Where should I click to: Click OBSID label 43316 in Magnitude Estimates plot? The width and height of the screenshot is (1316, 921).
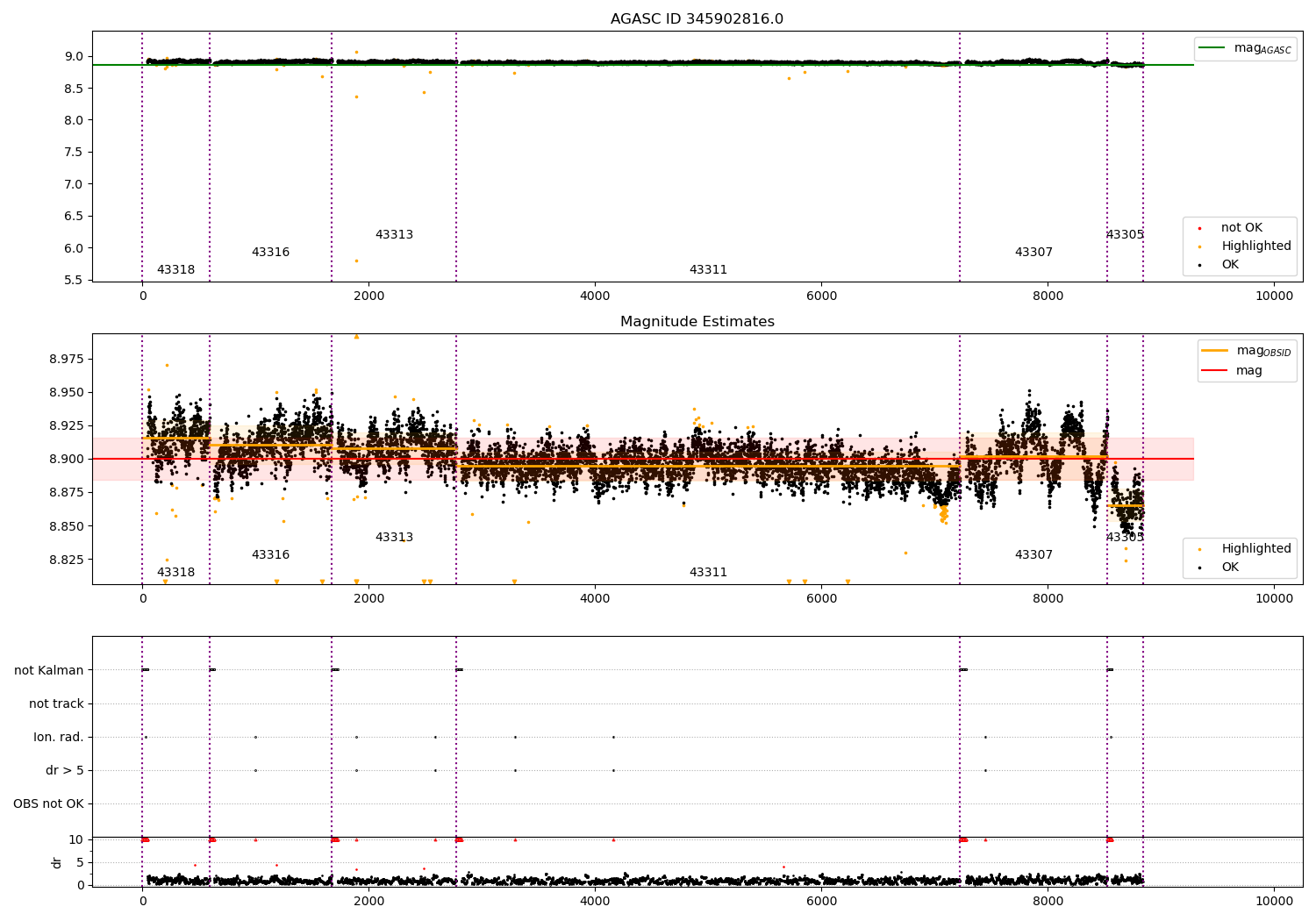coord(270,555)
